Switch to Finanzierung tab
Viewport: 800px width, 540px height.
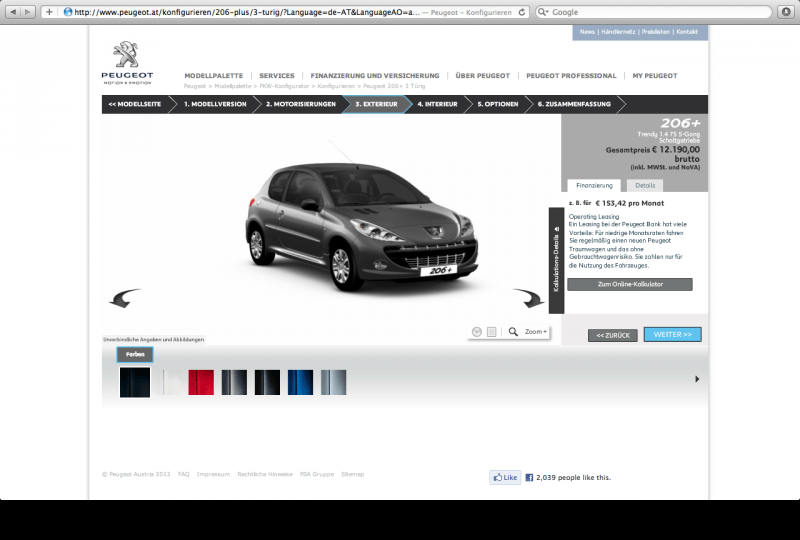pyautogui.click(x=594, y=186)
